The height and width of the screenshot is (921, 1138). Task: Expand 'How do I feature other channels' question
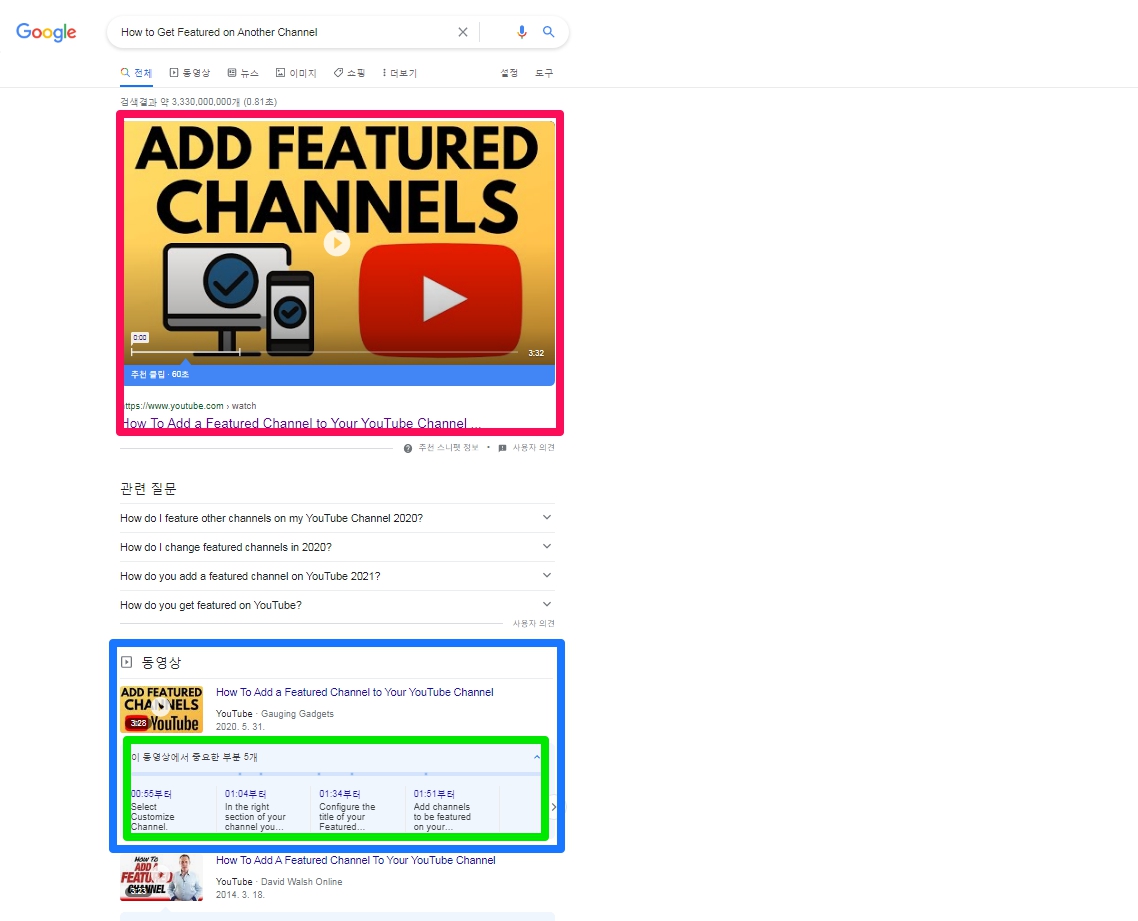[337, 518]
